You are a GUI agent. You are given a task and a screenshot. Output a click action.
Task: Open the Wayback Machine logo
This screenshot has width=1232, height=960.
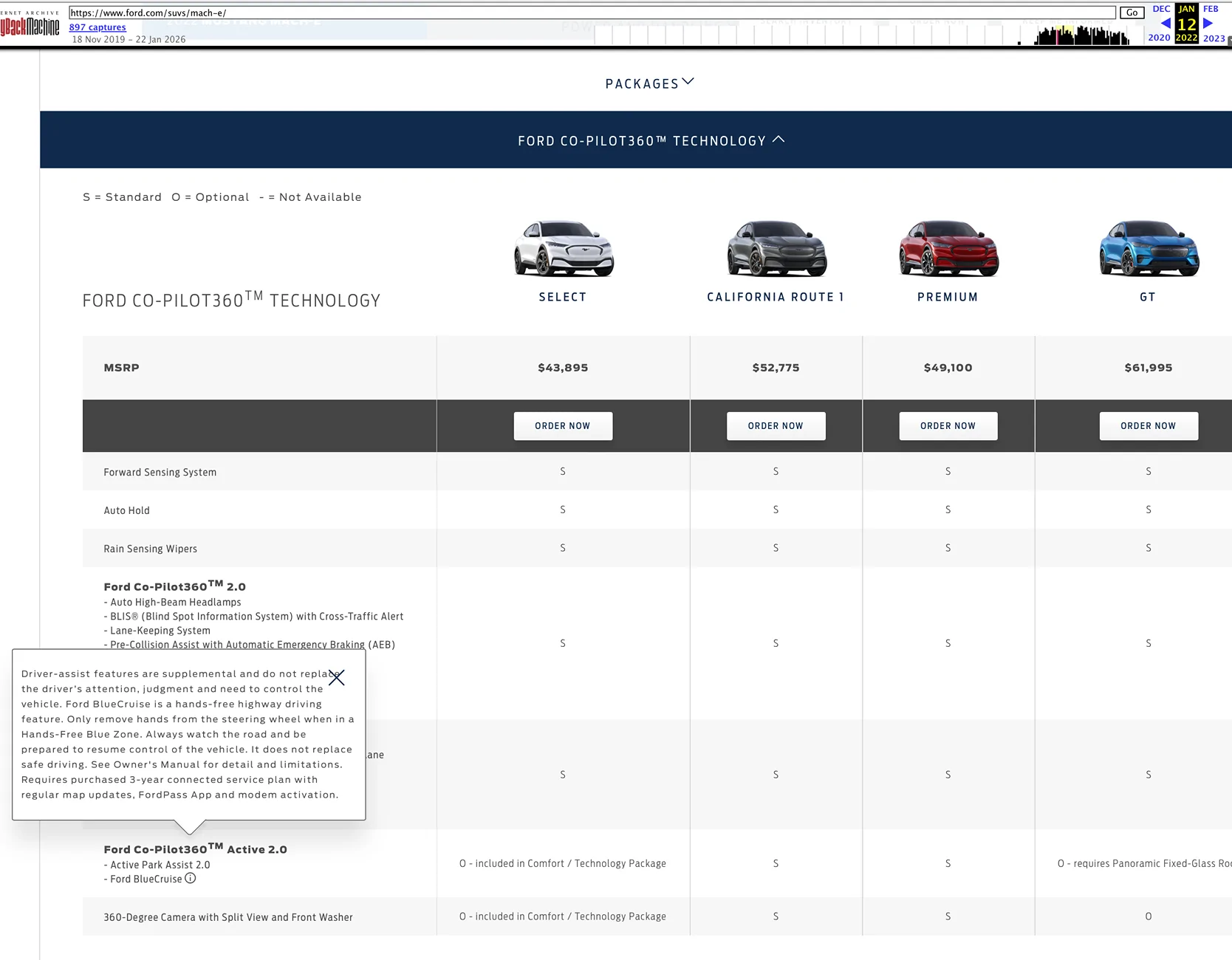click(30, 24)
